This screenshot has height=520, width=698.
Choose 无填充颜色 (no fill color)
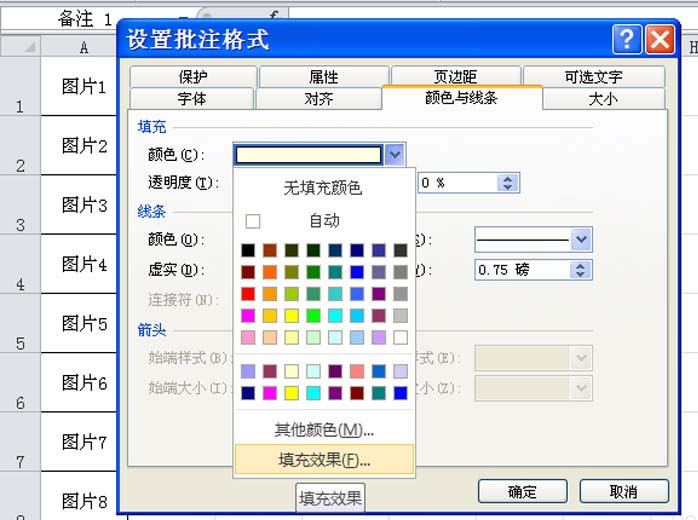323,187
